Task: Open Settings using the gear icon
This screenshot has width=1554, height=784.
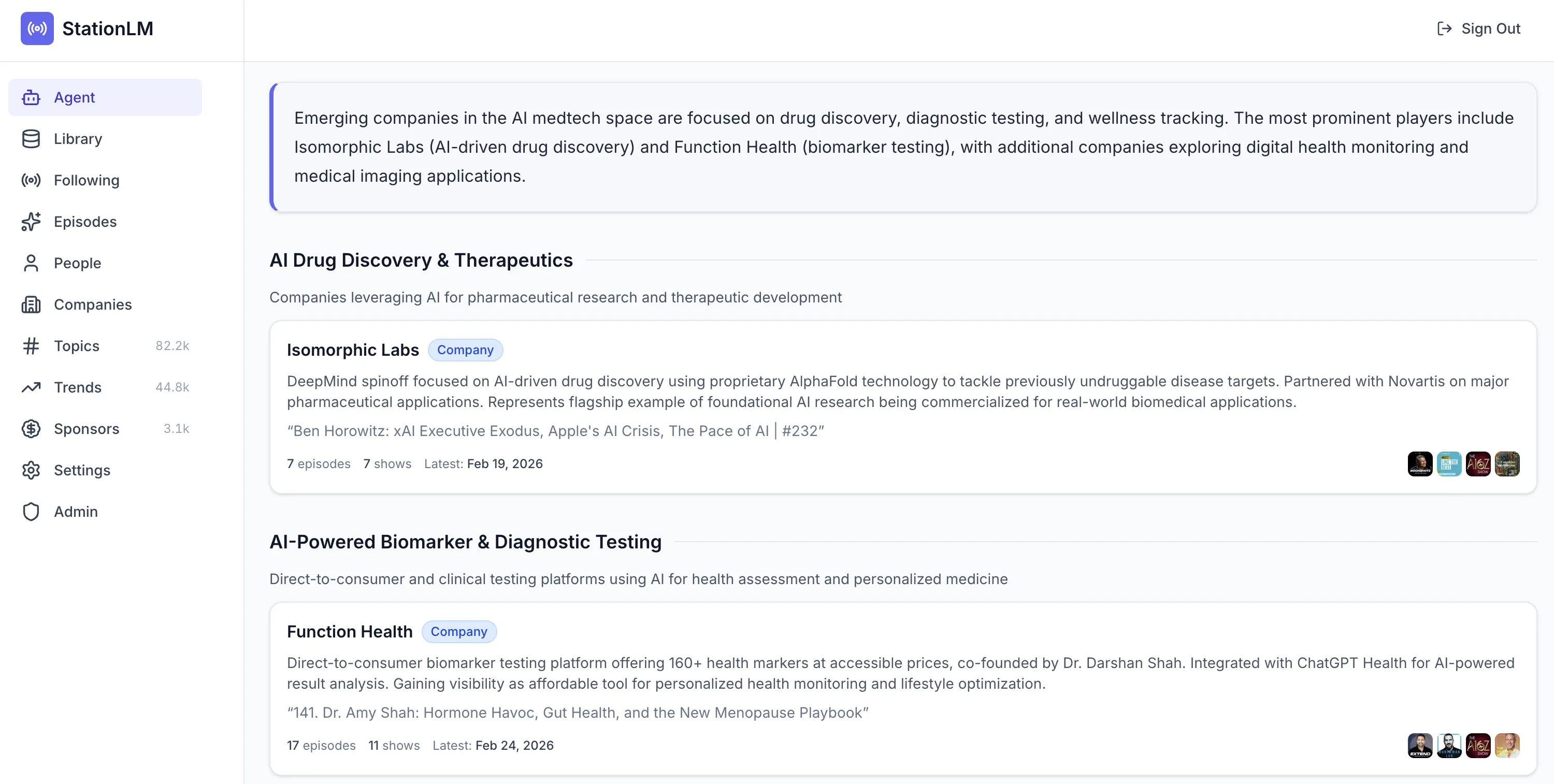Action: (x=32, y=470)
